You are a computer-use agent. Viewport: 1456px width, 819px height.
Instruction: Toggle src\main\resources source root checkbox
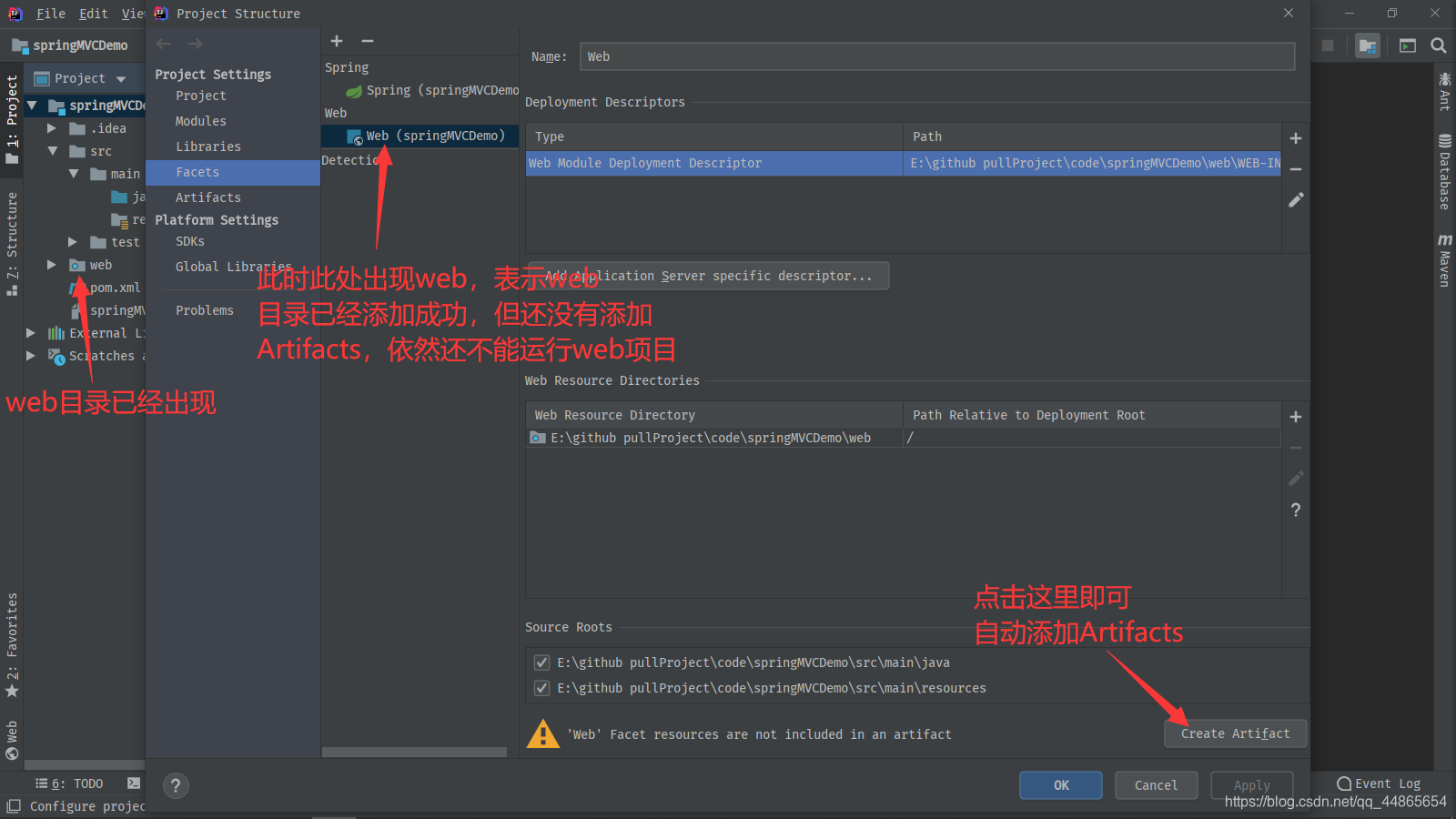click(x=541, y=688)
